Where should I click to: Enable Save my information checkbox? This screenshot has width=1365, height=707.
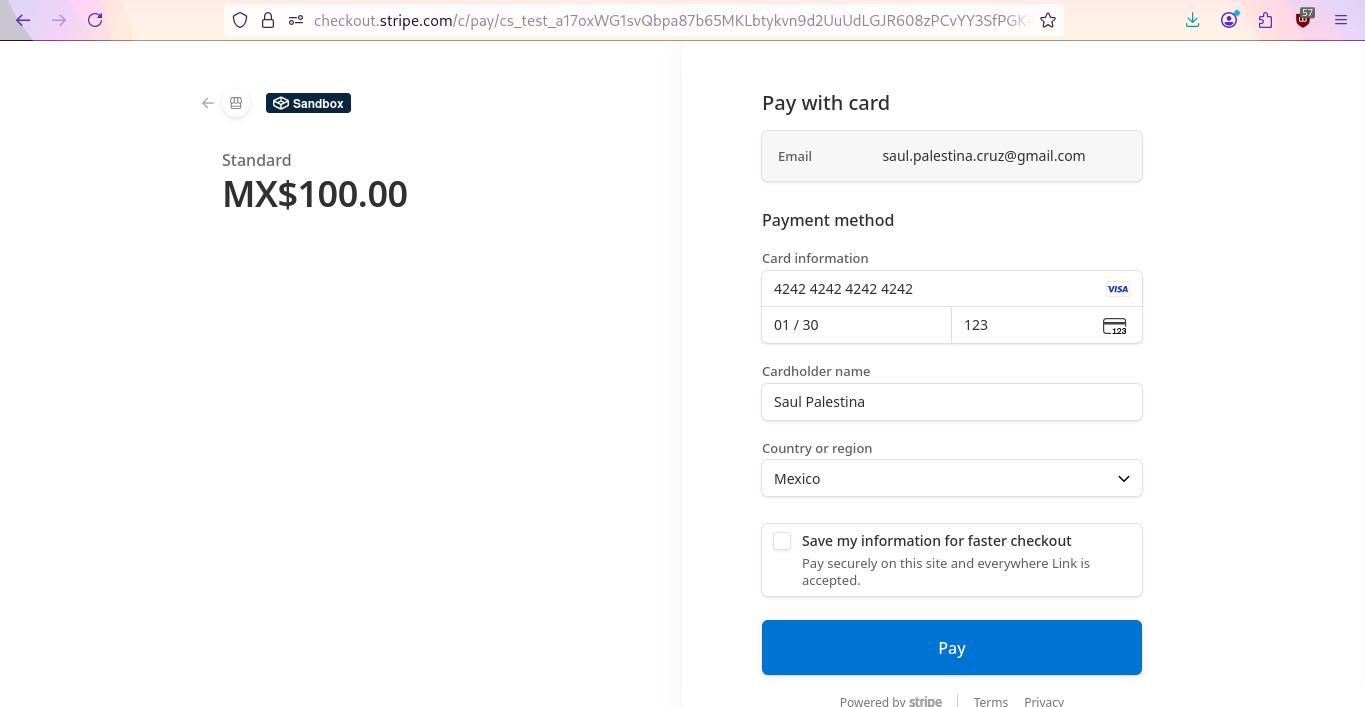pos(782,541)
